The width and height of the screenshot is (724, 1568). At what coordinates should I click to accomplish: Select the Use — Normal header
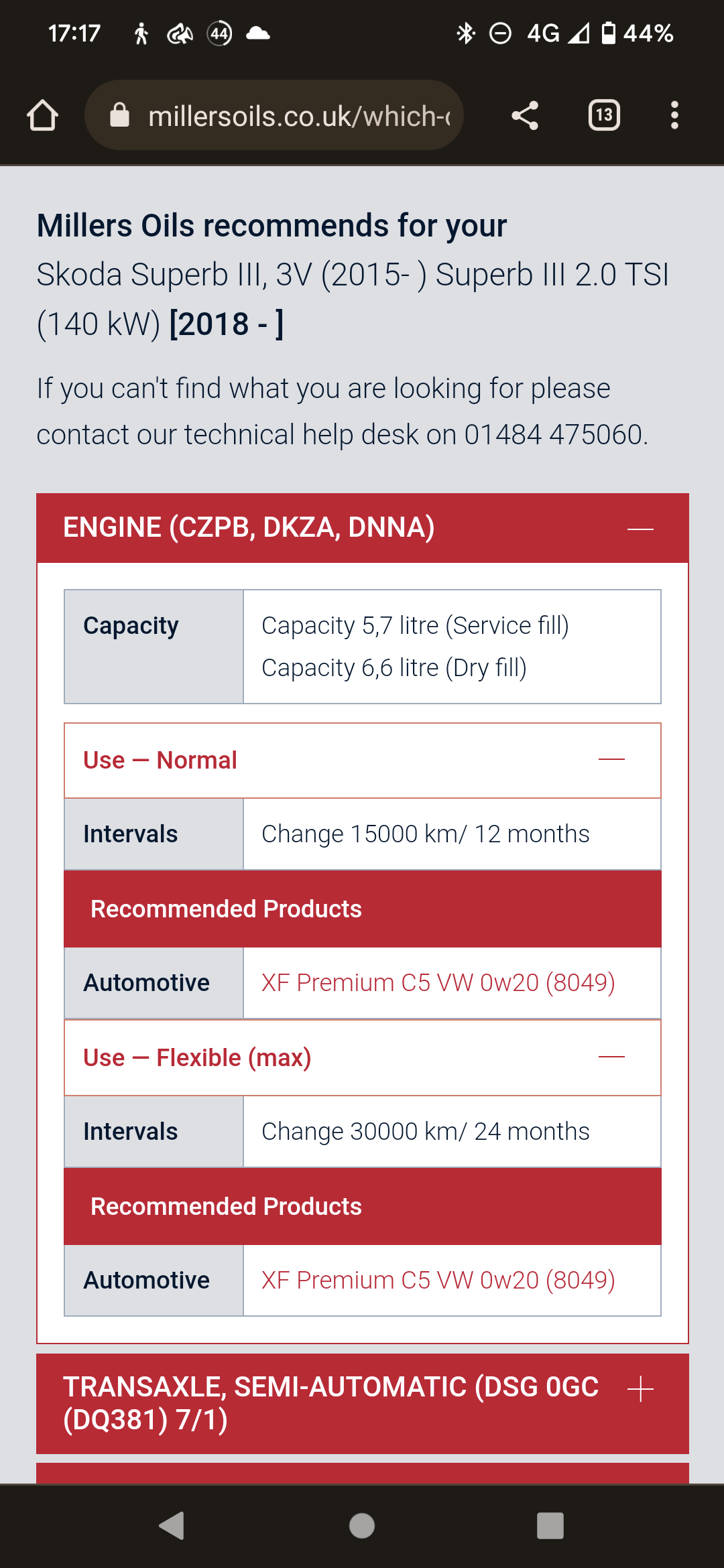point(159,760)
